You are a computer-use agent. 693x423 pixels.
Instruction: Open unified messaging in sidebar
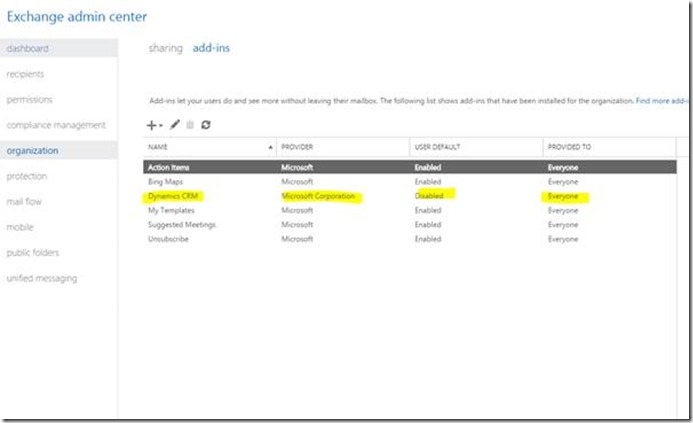(x=42, y=278)
